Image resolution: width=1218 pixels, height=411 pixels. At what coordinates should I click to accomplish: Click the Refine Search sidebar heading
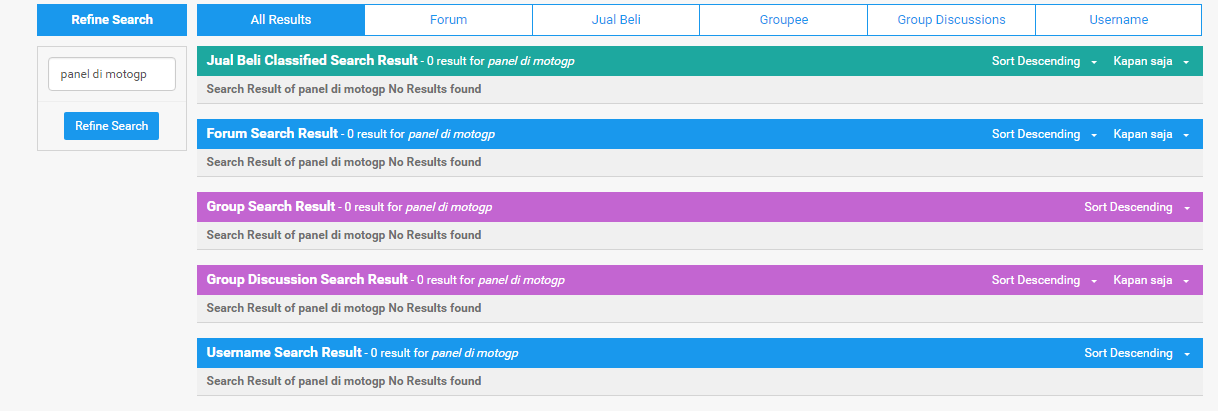(112, 20)
